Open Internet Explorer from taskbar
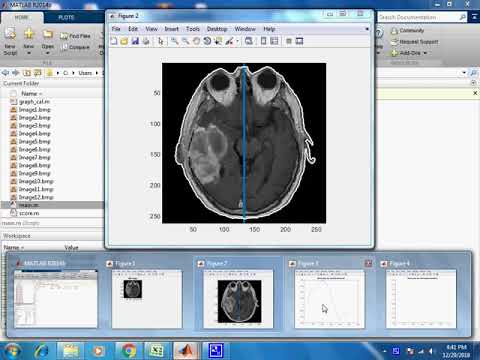 click(x=42, y=351)
